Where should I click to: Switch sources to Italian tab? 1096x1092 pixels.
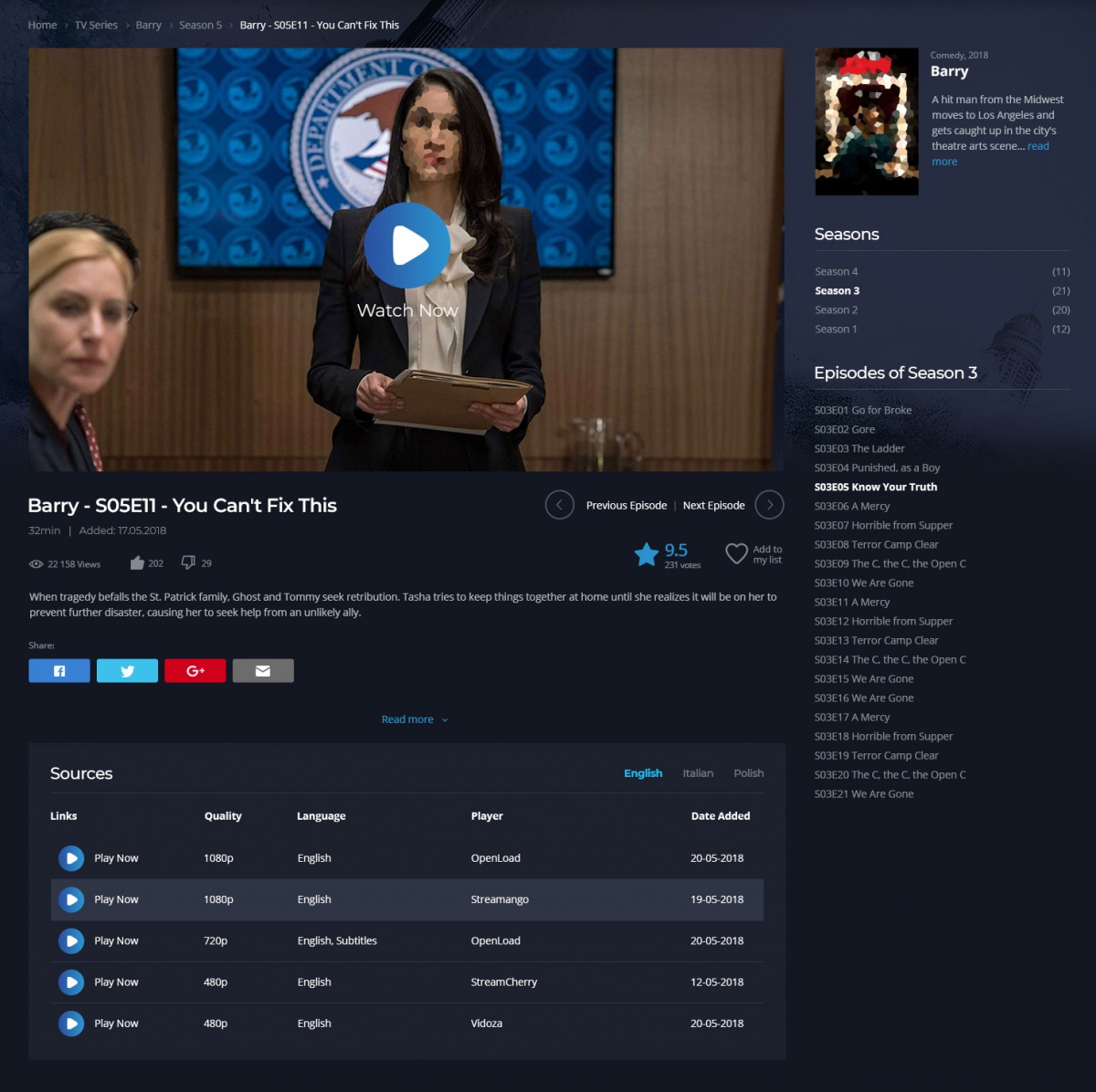698,773
